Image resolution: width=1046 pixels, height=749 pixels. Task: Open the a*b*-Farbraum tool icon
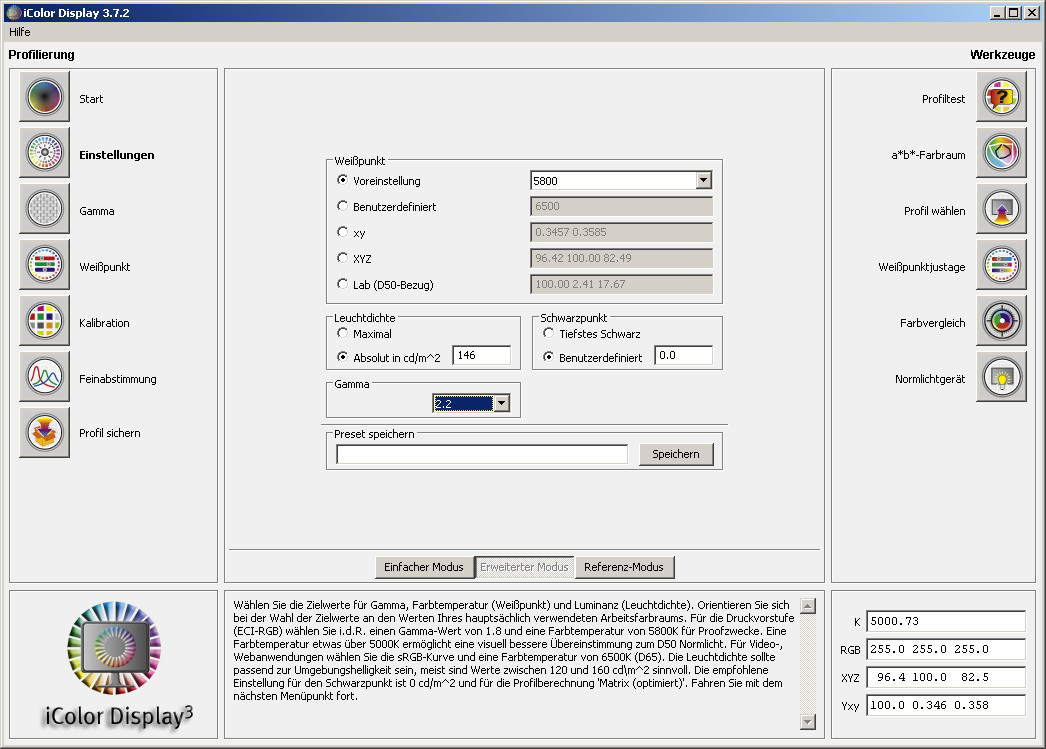point(1001,154)
